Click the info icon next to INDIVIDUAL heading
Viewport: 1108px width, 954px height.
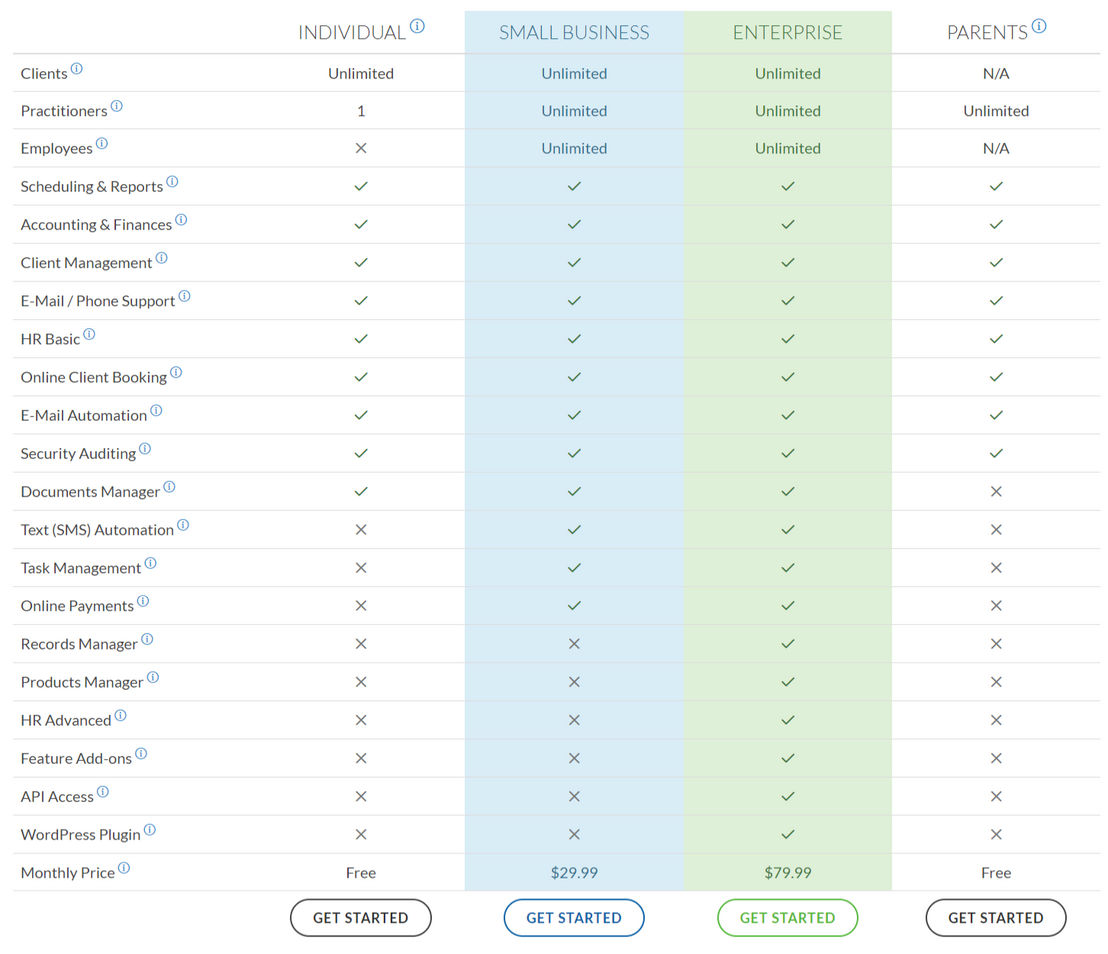click(x=418, y=26)
